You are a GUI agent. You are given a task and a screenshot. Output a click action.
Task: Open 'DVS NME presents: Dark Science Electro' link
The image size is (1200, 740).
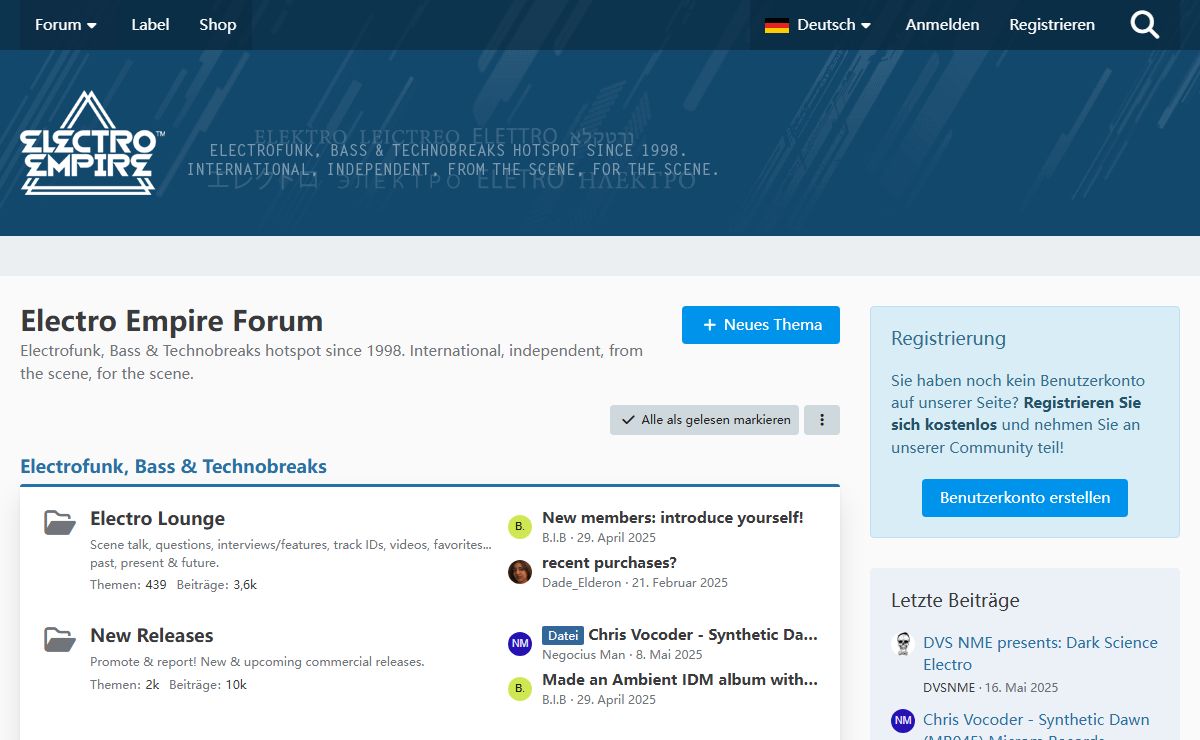tap(1040, 653)
